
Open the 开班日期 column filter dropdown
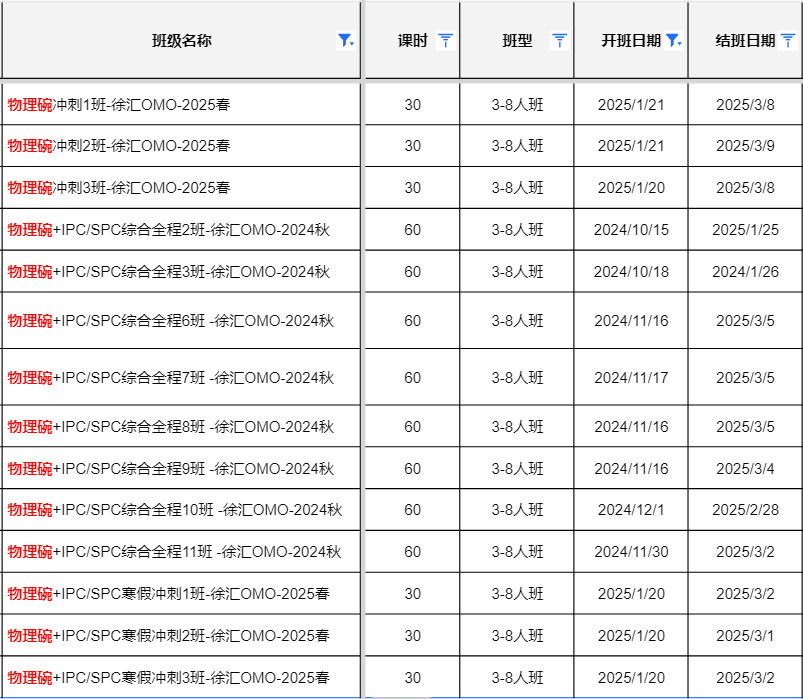click(673, 41)
